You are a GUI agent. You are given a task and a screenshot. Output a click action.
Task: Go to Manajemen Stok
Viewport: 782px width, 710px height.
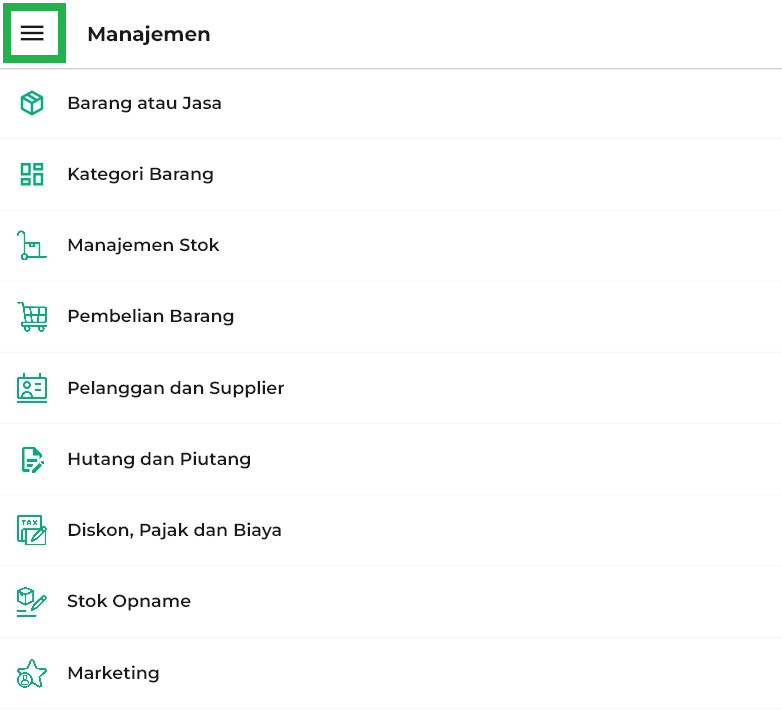tap(143, 245)
